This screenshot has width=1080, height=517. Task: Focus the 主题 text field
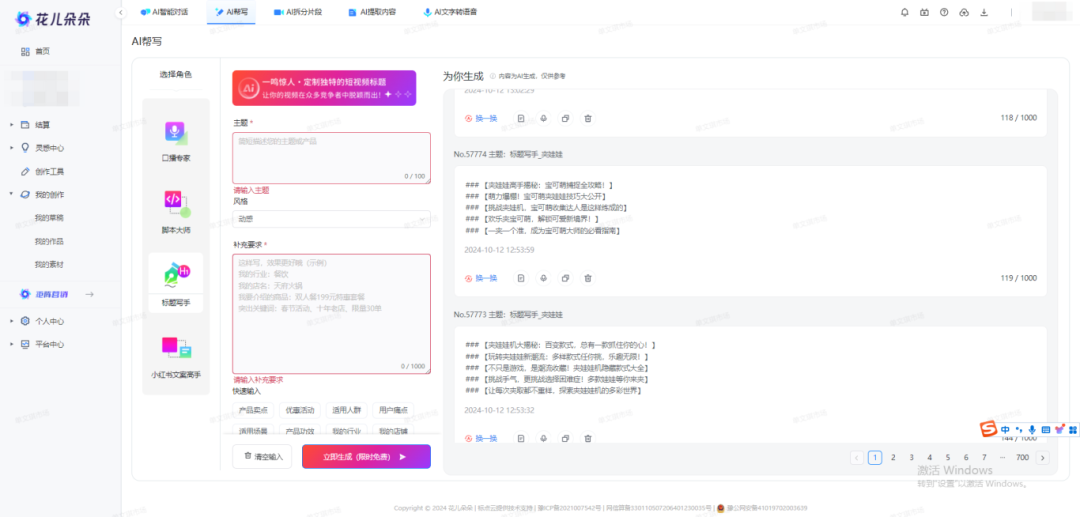click(x=331, y=158)
